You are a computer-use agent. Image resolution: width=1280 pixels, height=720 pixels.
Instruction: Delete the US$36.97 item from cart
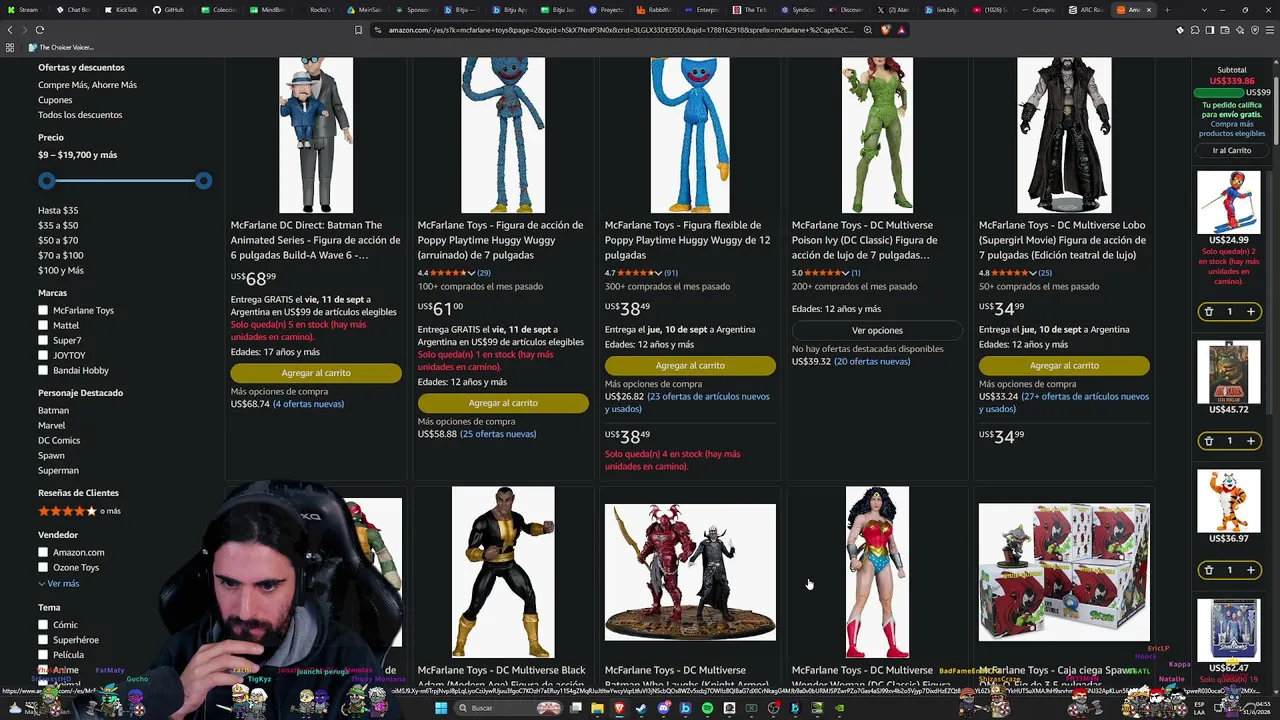point(1208,570)
